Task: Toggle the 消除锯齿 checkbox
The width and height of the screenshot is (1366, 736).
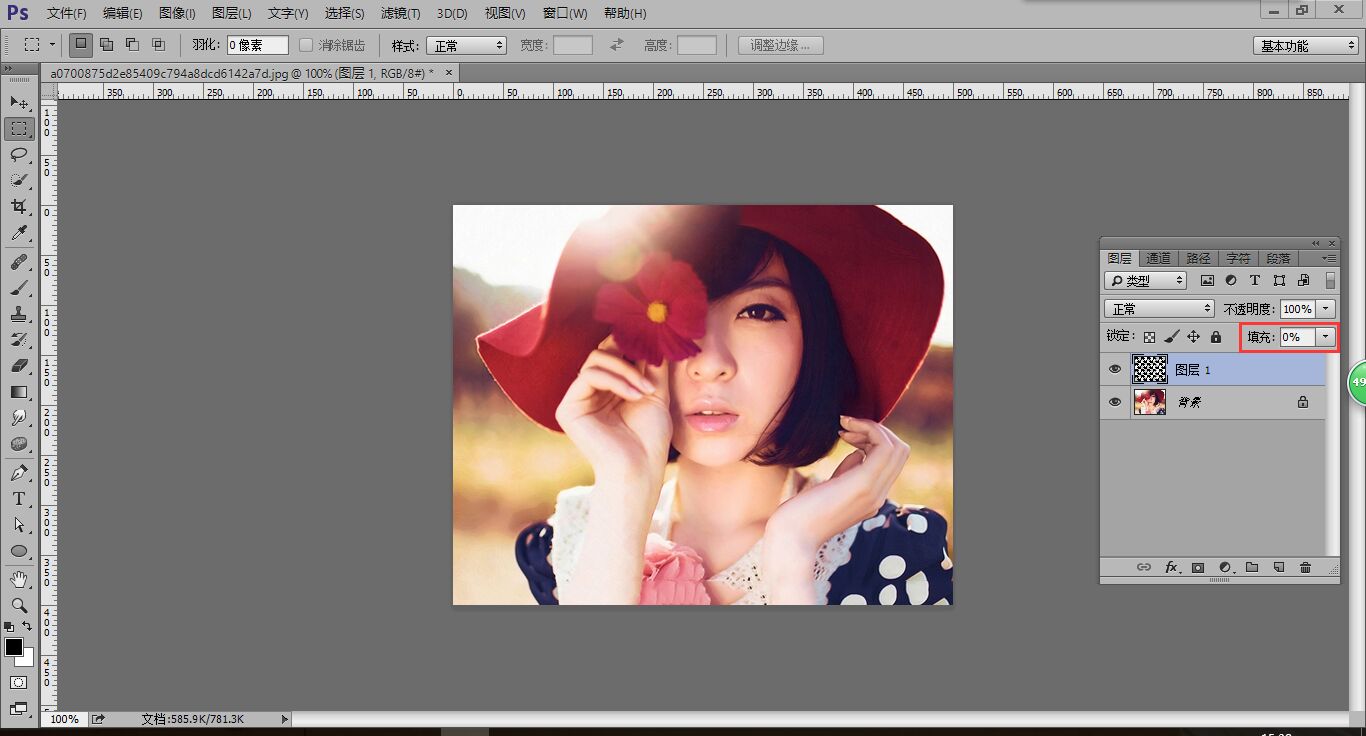Action: coord(307,45)
